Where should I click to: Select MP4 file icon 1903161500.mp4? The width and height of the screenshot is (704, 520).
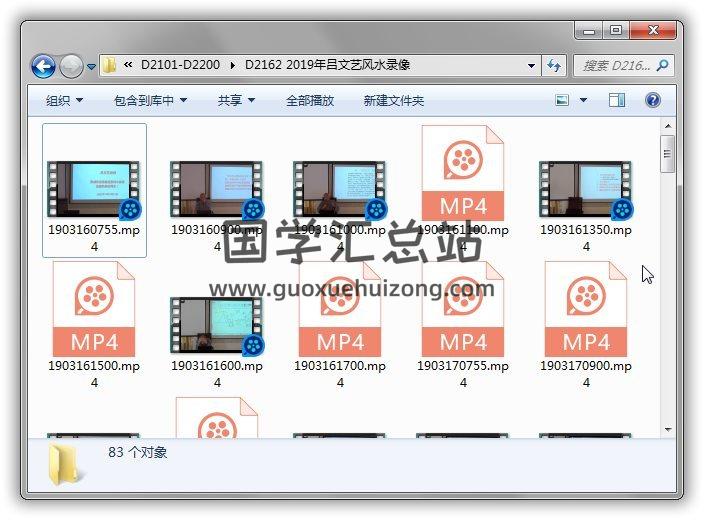93,309
